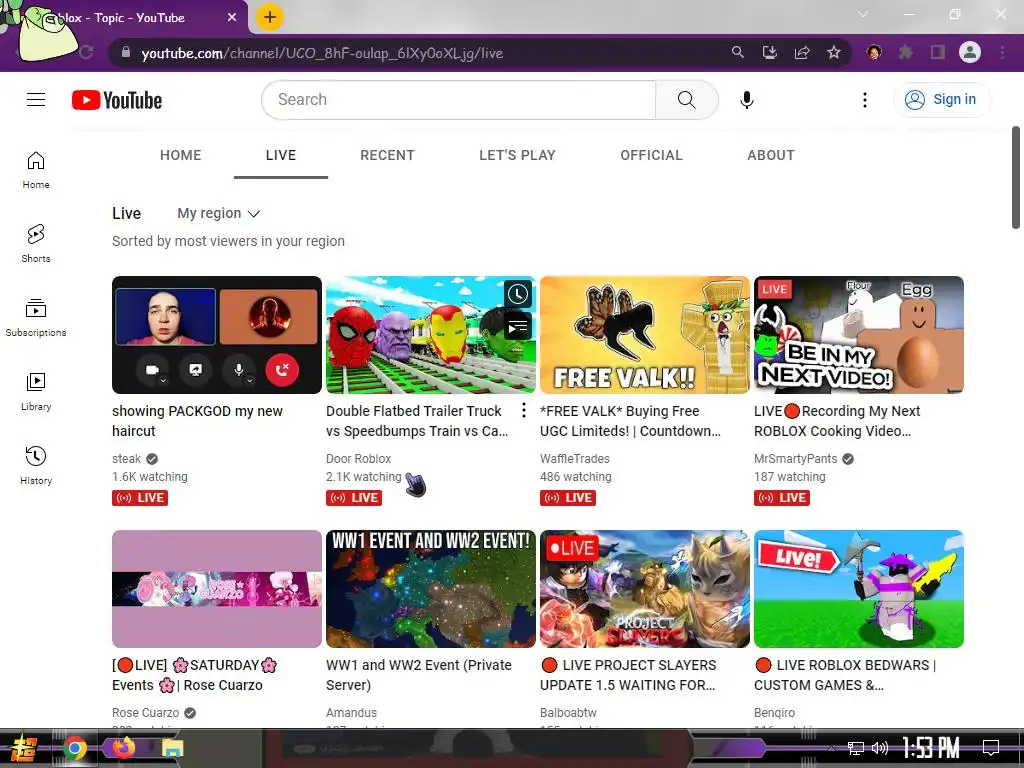
Task: Open Library in the sidebar
Action: coord(36,391)
